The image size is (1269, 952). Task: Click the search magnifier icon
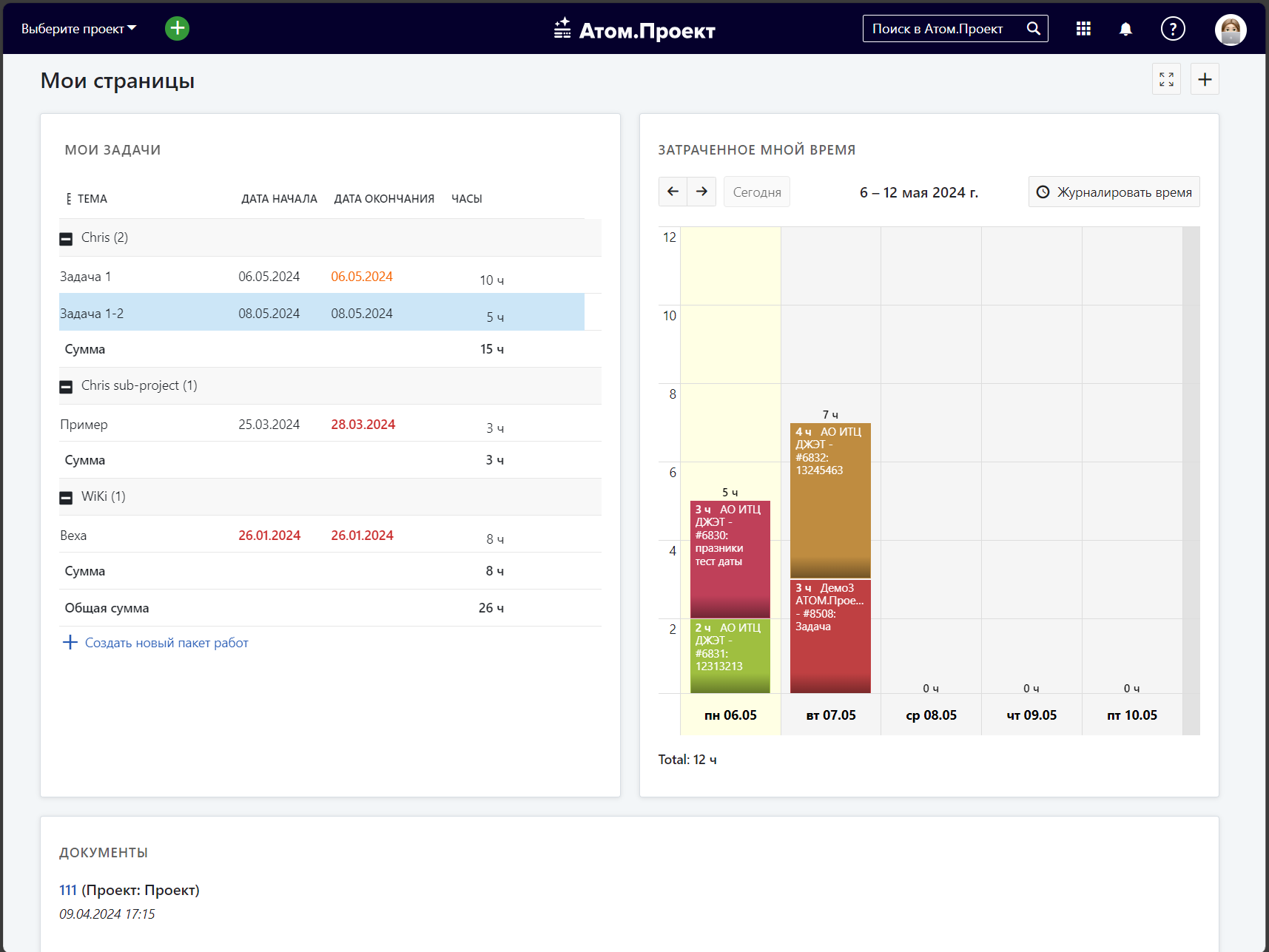[x=1034, y=29]
